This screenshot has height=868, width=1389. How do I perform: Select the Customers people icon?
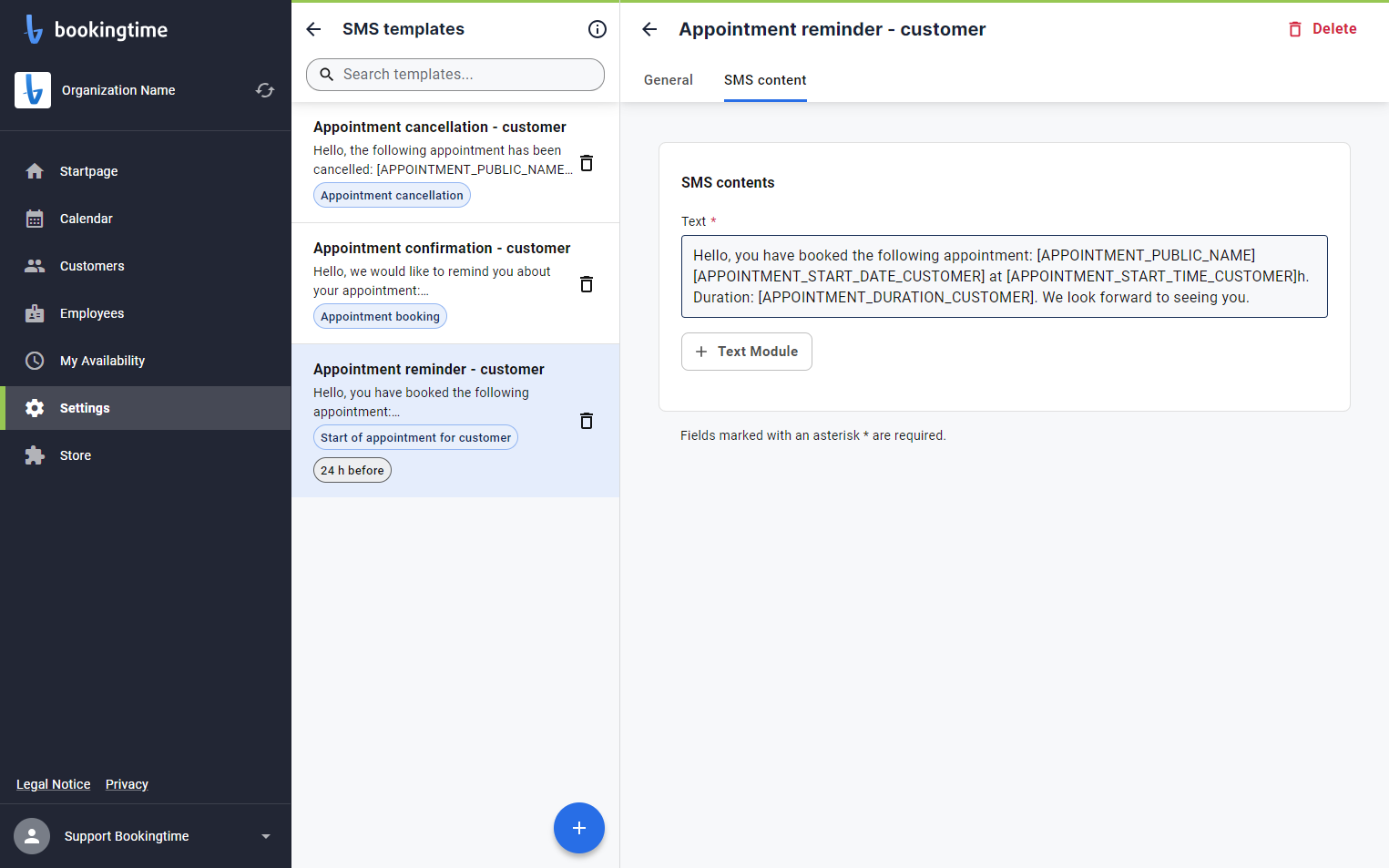pyautogui.click(x=35, y=266)
